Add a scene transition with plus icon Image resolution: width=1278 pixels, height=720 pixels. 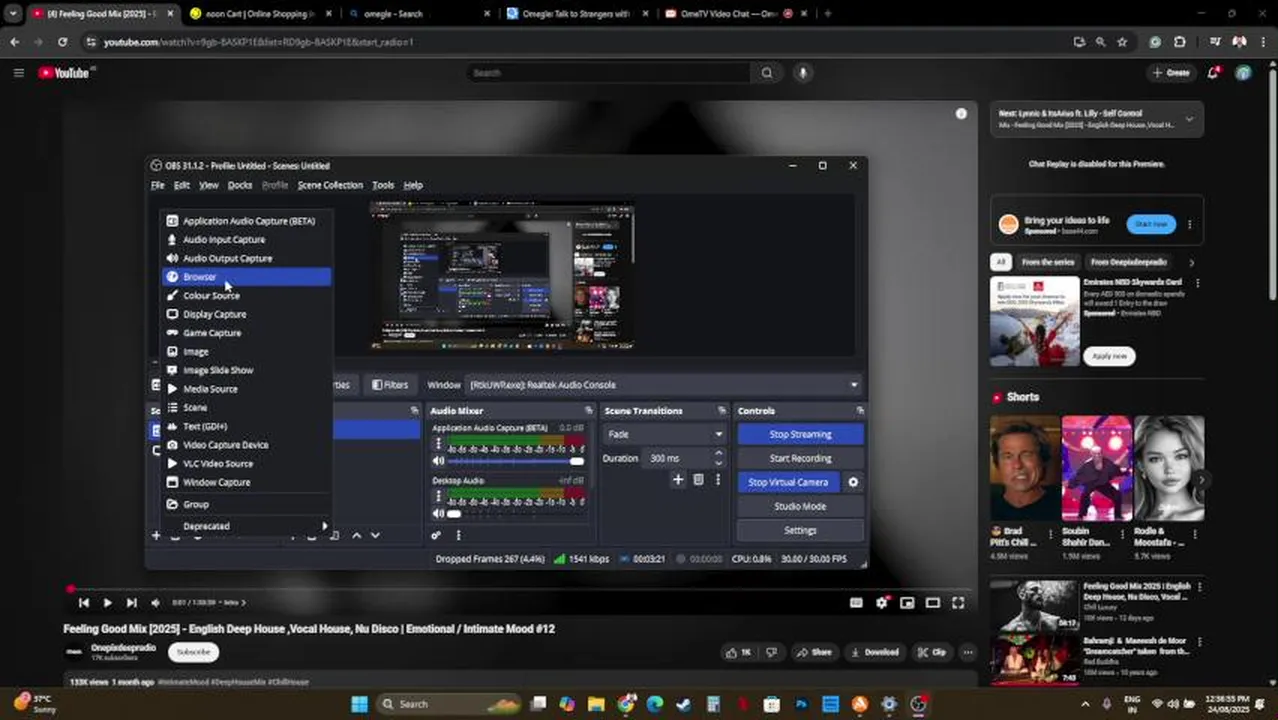(678, 480)
